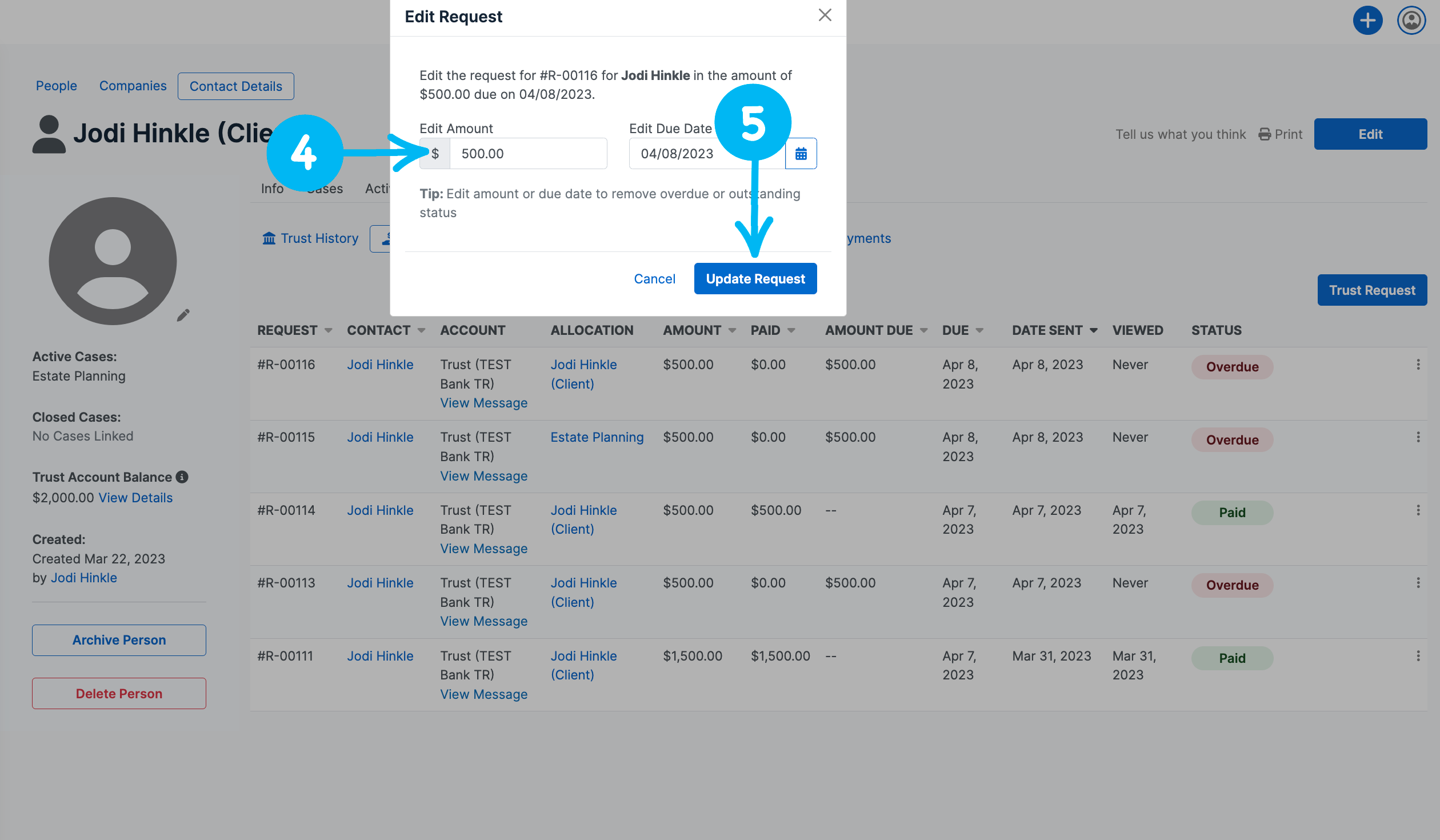1440x840 pixels.
Task: Sort by AMOUNT DUE column arrow
Action: tap(923, 331)
